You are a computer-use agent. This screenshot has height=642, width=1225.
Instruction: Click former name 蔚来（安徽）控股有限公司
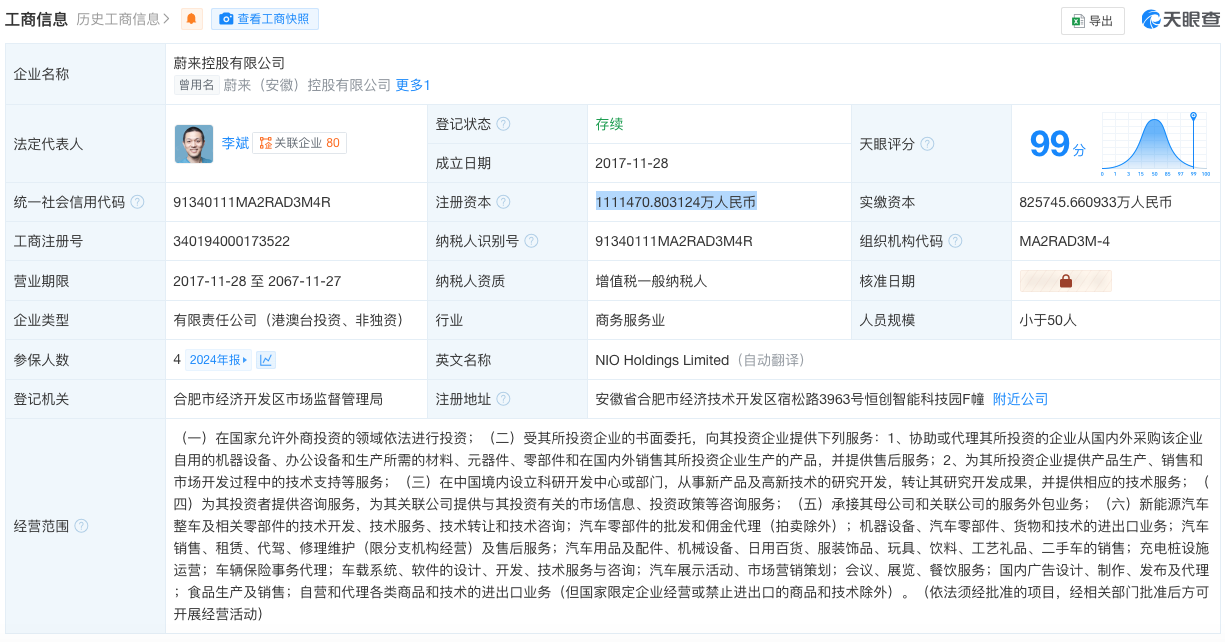pos(307,85)
